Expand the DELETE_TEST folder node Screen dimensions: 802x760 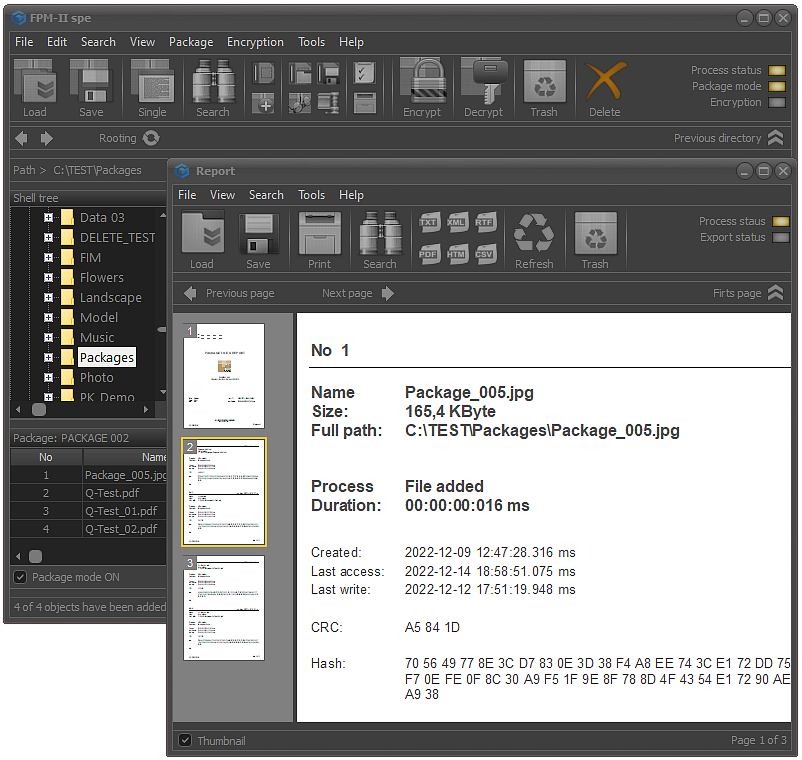click(x=48, y=238)
